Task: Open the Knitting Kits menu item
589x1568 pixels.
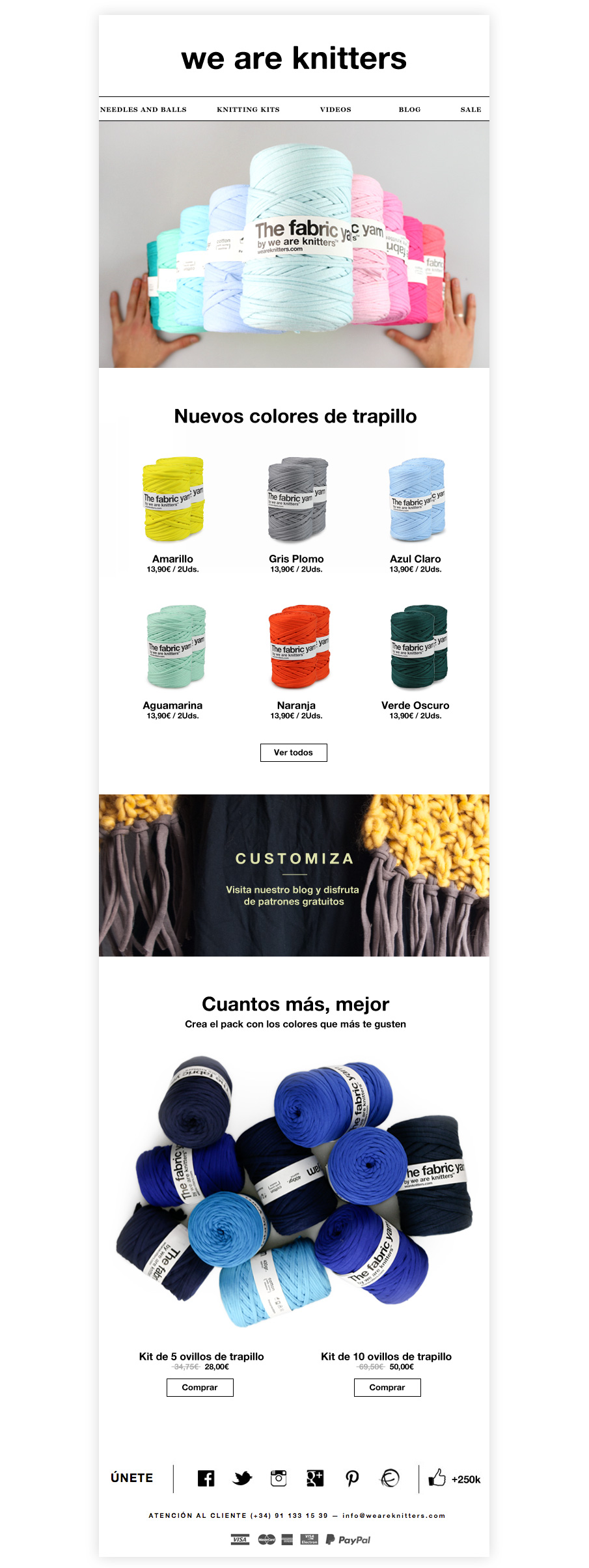Action: [x=249, y=109]
